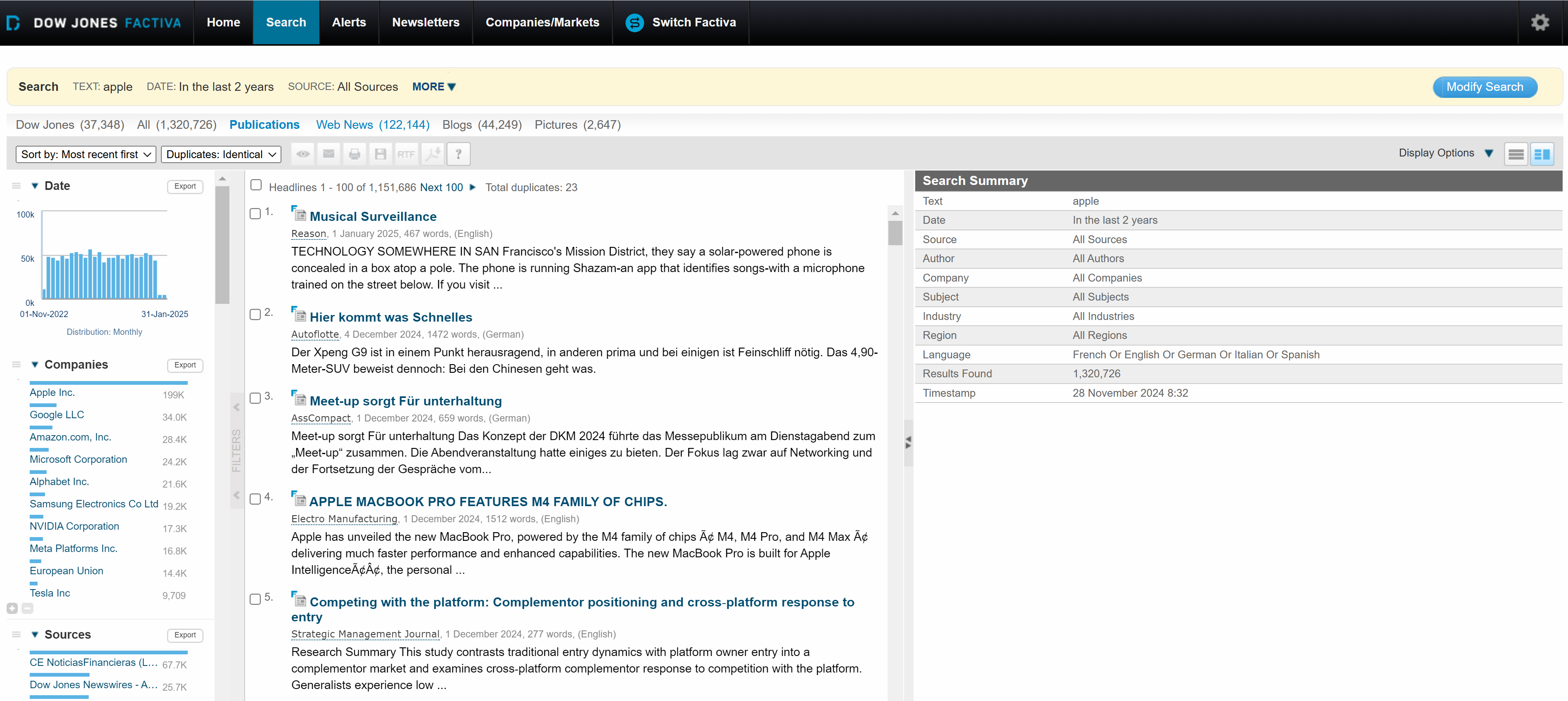
Task: Click the RTF export icon
Action: (406, 154)
